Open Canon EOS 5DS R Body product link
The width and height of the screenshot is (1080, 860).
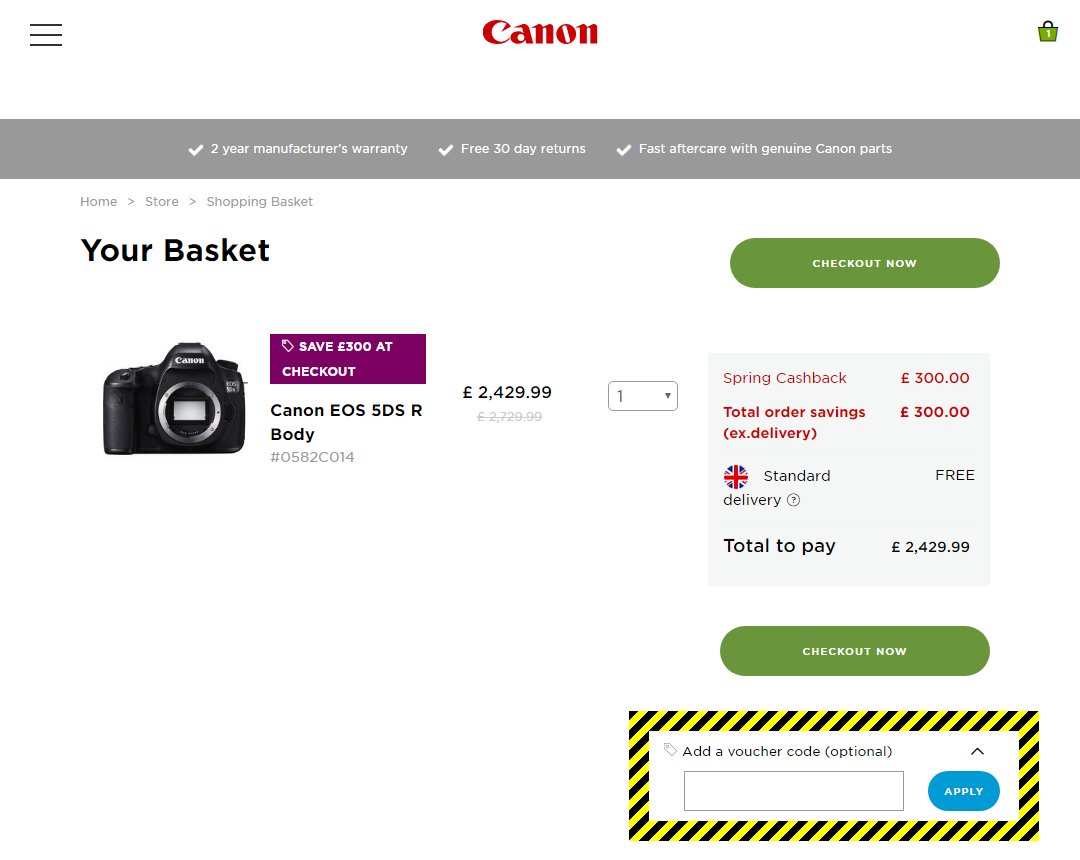click(346, 422)
